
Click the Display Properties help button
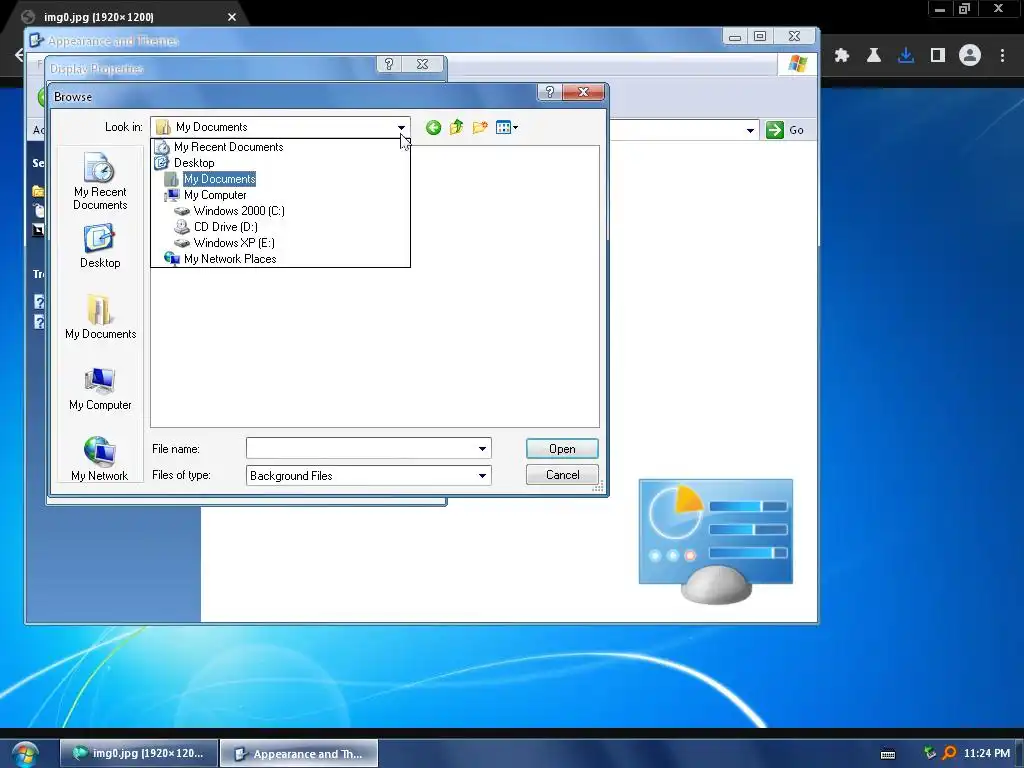tap(389, 64)
